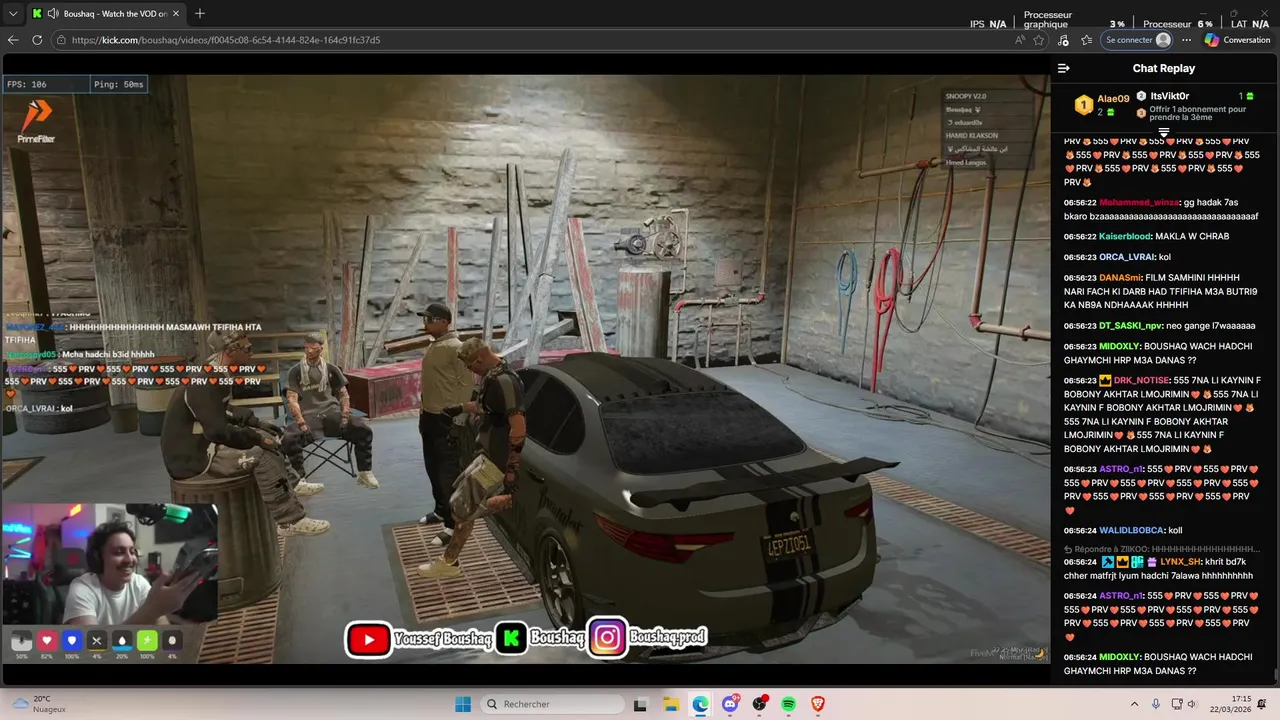Click Se connecter profile button
Image resolution: width=1280 pixels, height=720 pixels.
click(1137, 40)
